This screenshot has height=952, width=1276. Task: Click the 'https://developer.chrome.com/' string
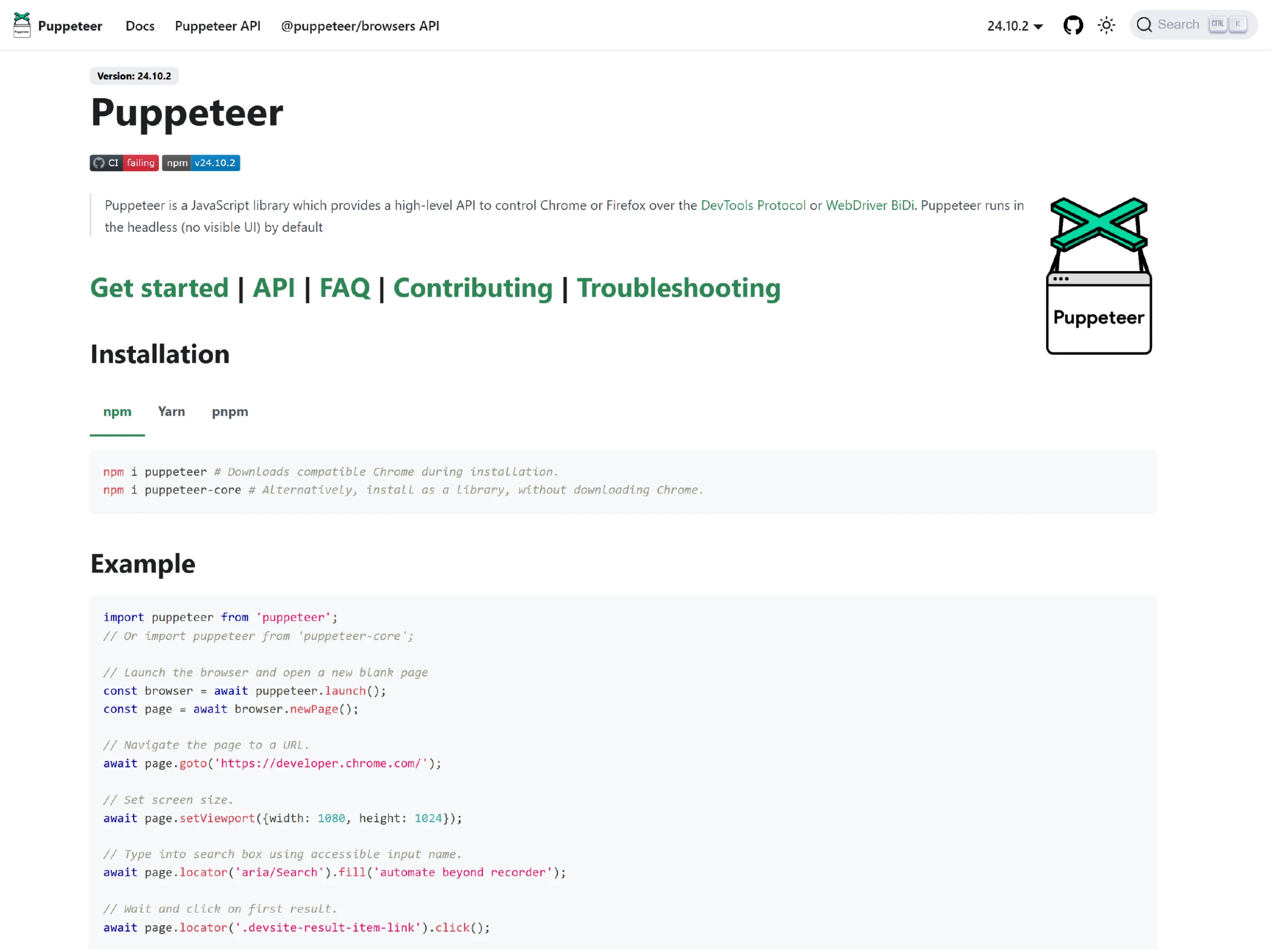[x=321, y=764]
